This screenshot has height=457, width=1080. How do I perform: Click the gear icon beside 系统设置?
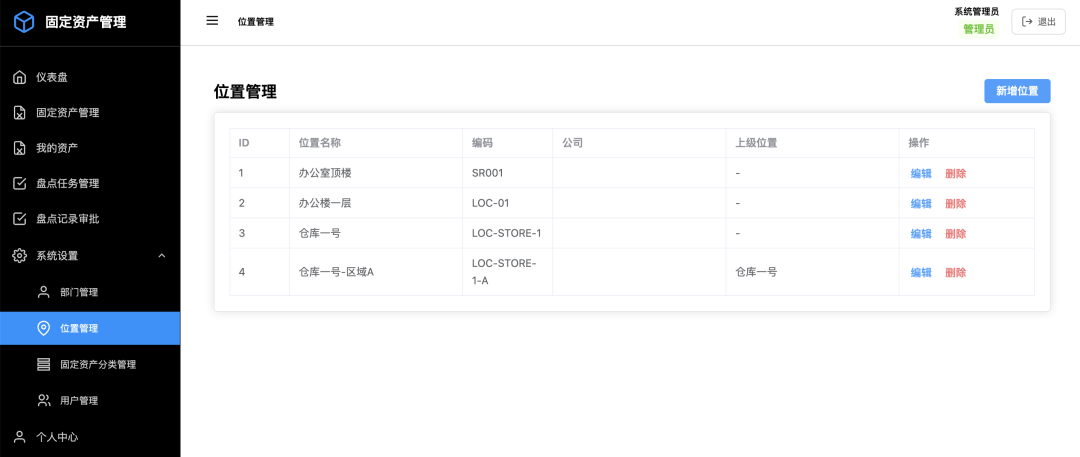[x=21, y=255]
